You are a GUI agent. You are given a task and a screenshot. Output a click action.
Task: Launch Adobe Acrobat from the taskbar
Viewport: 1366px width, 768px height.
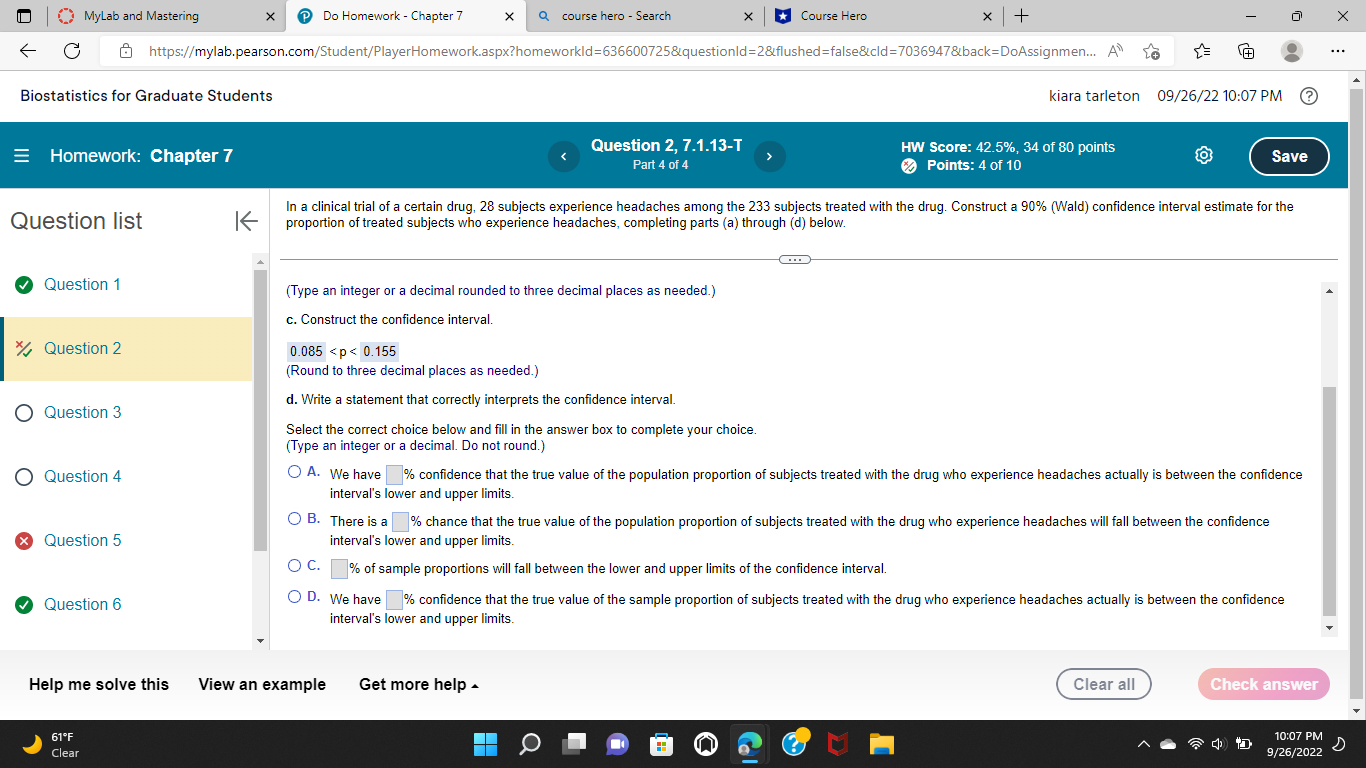[838, 744]
